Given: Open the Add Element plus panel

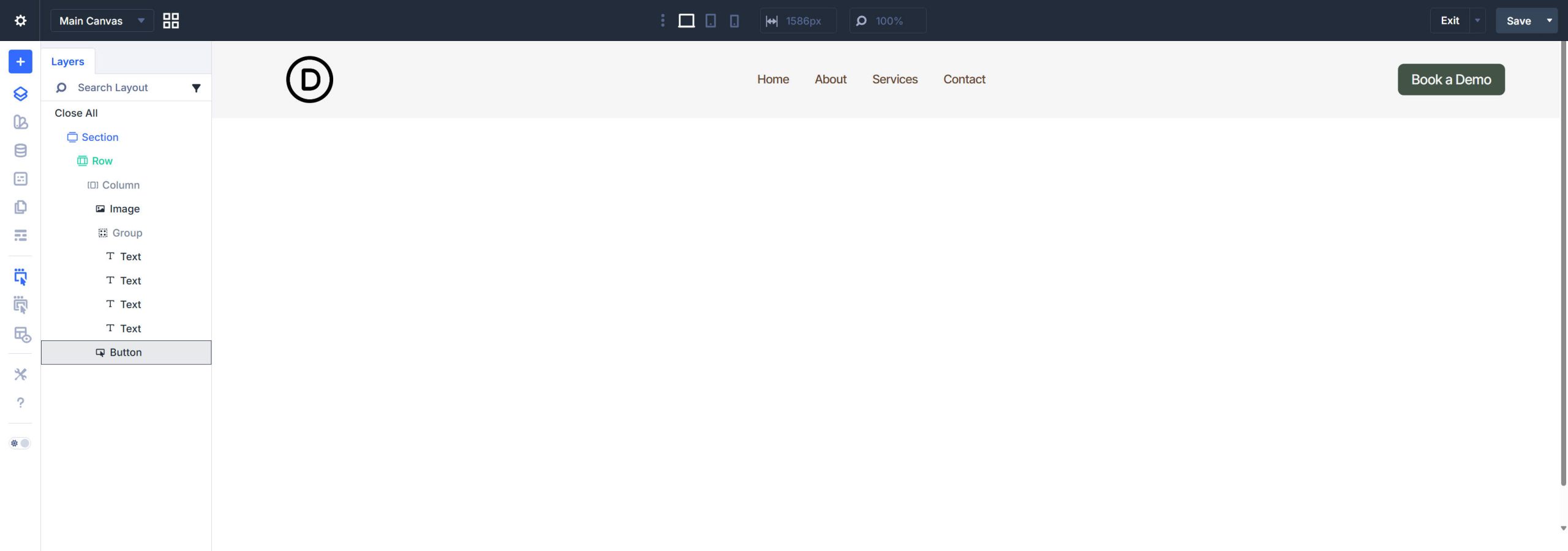Looking at the screenshot, I should tap(20, 61).
